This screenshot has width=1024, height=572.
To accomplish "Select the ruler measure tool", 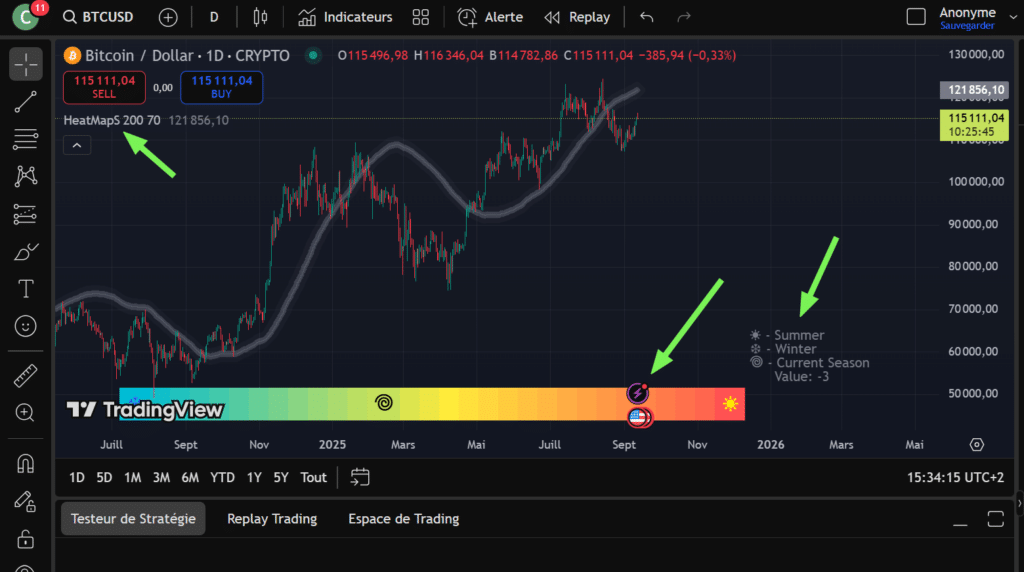I will [x=25, y=375].
